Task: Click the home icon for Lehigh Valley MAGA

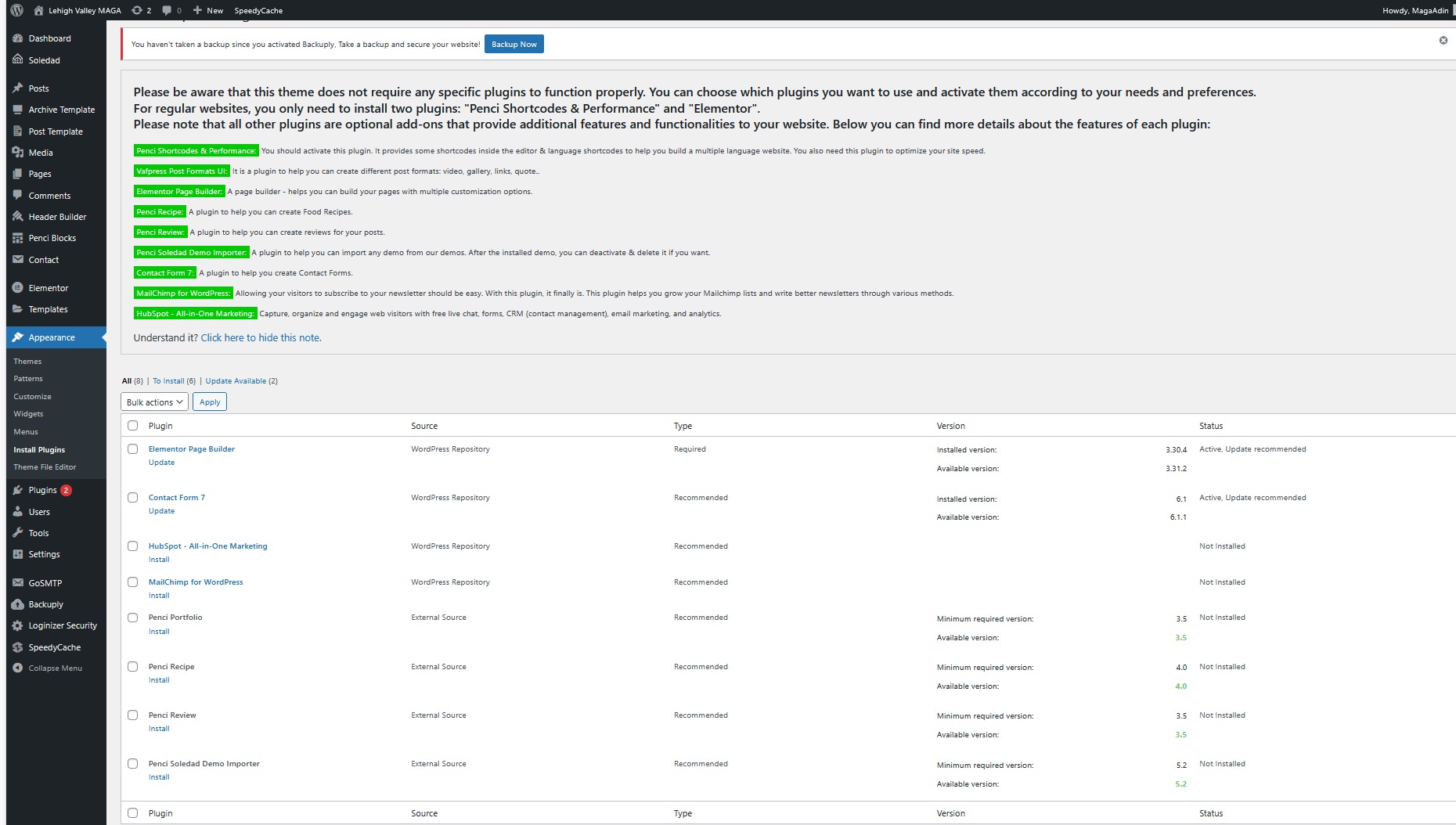Action: pos(38,10)
